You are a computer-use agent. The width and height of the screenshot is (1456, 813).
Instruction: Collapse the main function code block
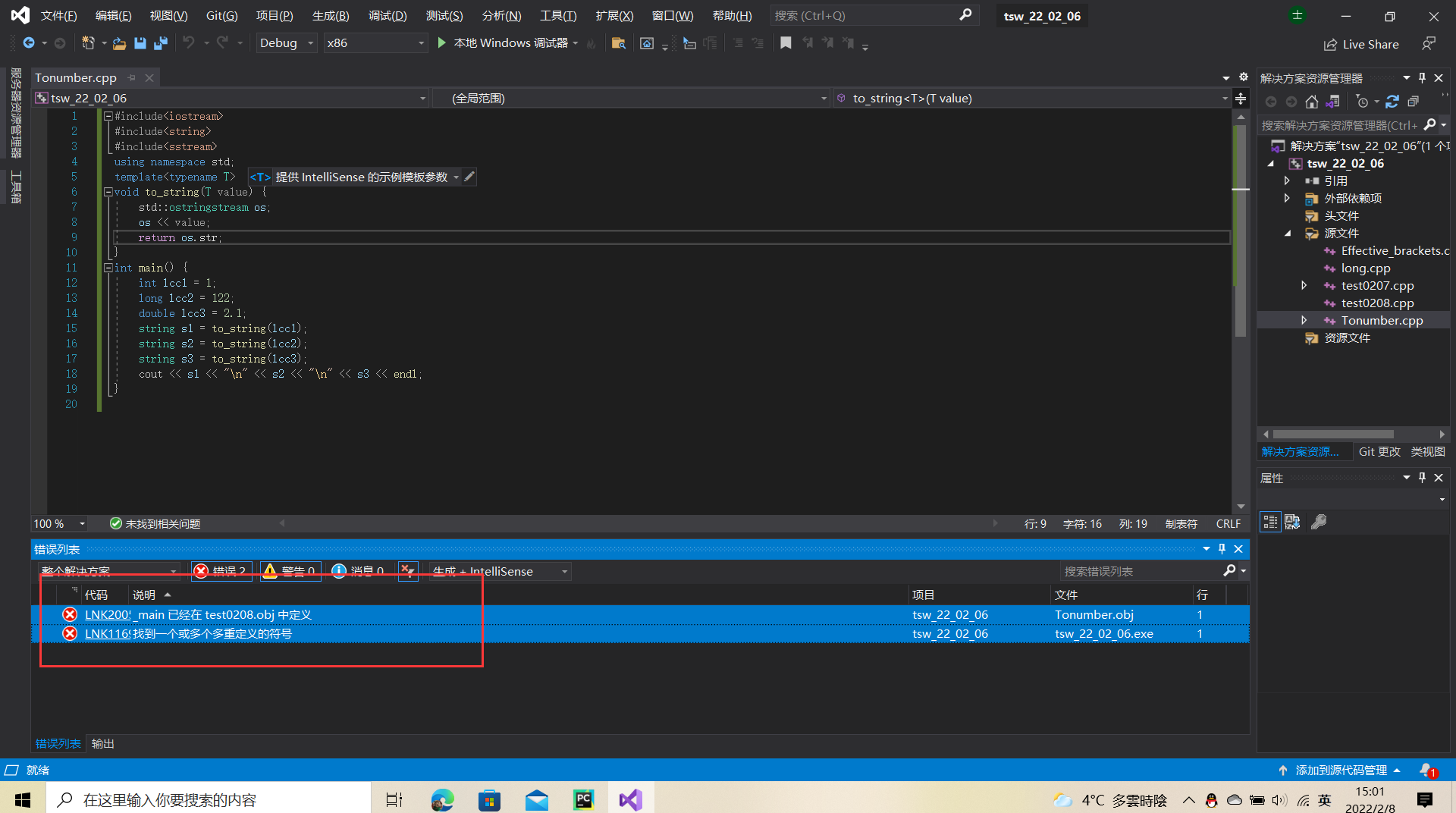click(x=108, y=268)
